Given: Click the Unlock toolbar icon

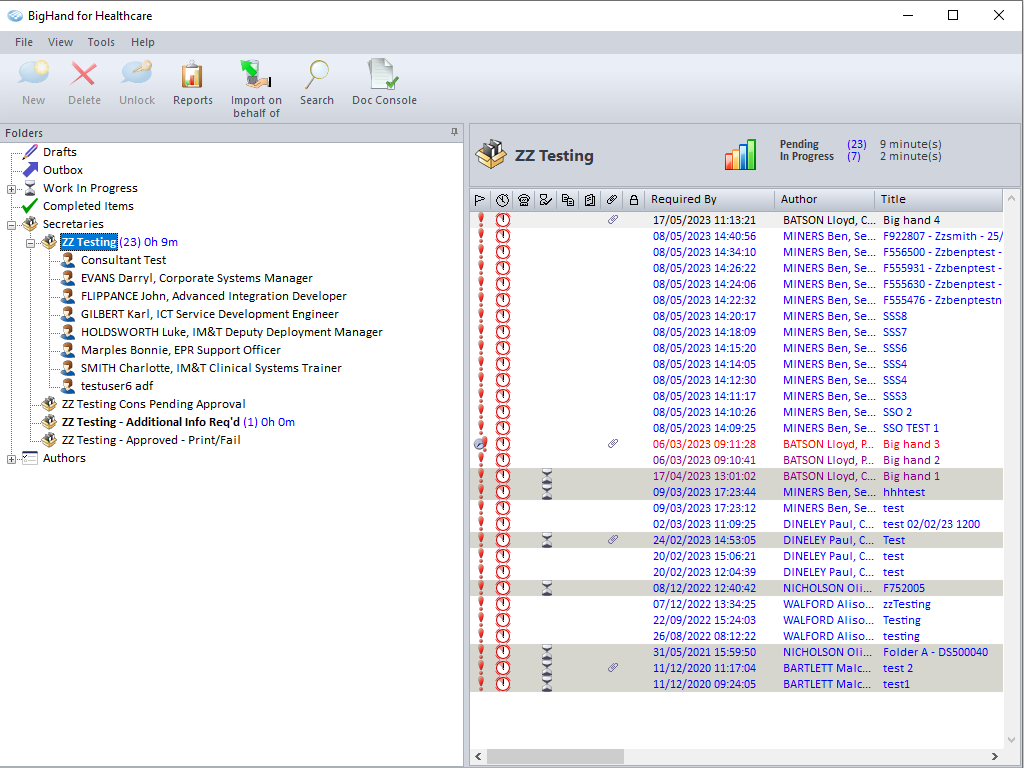Looking at the screenshot, I should point(137,73).
